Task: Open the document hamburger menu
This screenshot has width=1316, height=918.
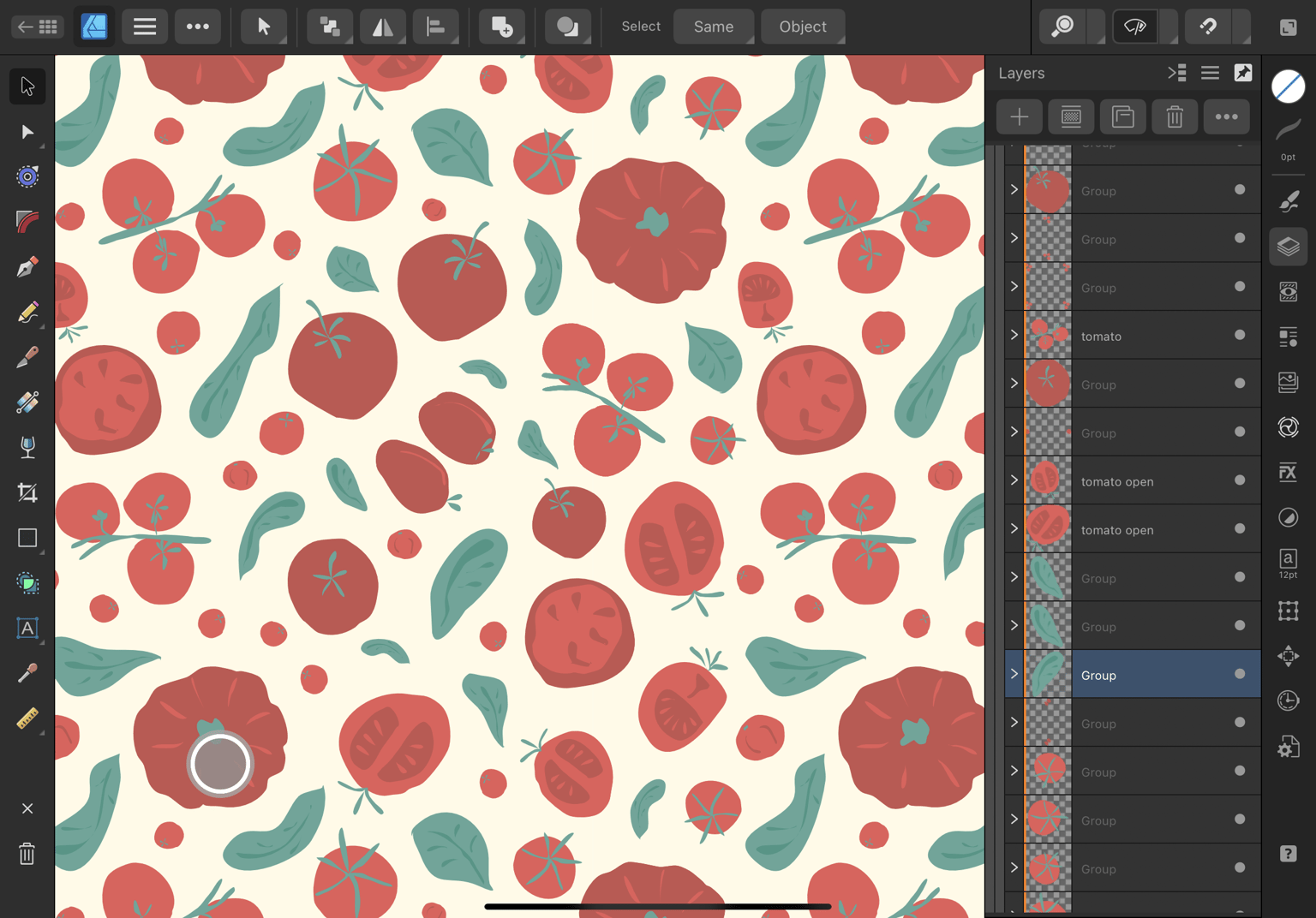Action: click(145, 27)
